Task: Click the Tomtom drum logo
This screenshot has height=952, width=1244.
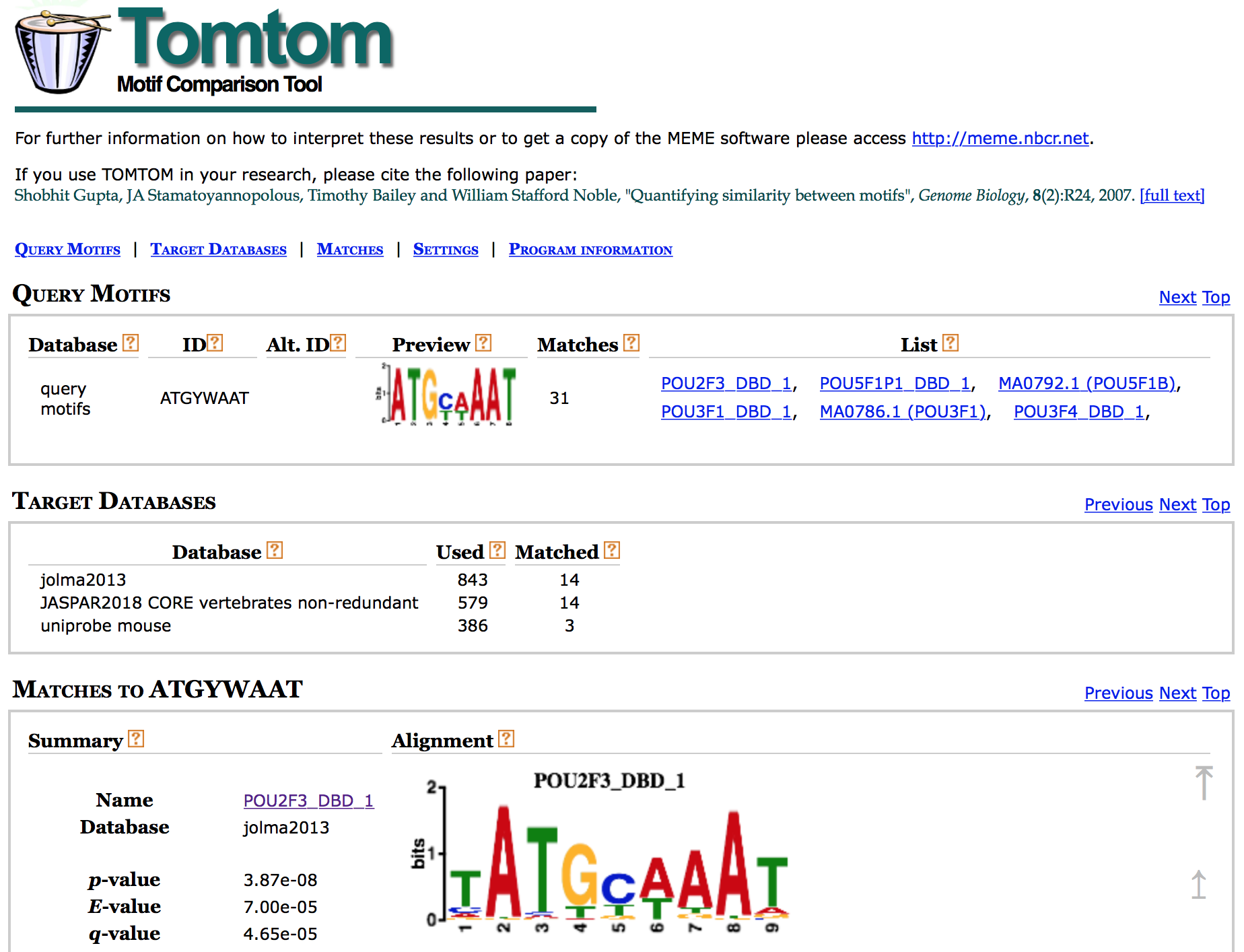Action: [x=62, y=52]
